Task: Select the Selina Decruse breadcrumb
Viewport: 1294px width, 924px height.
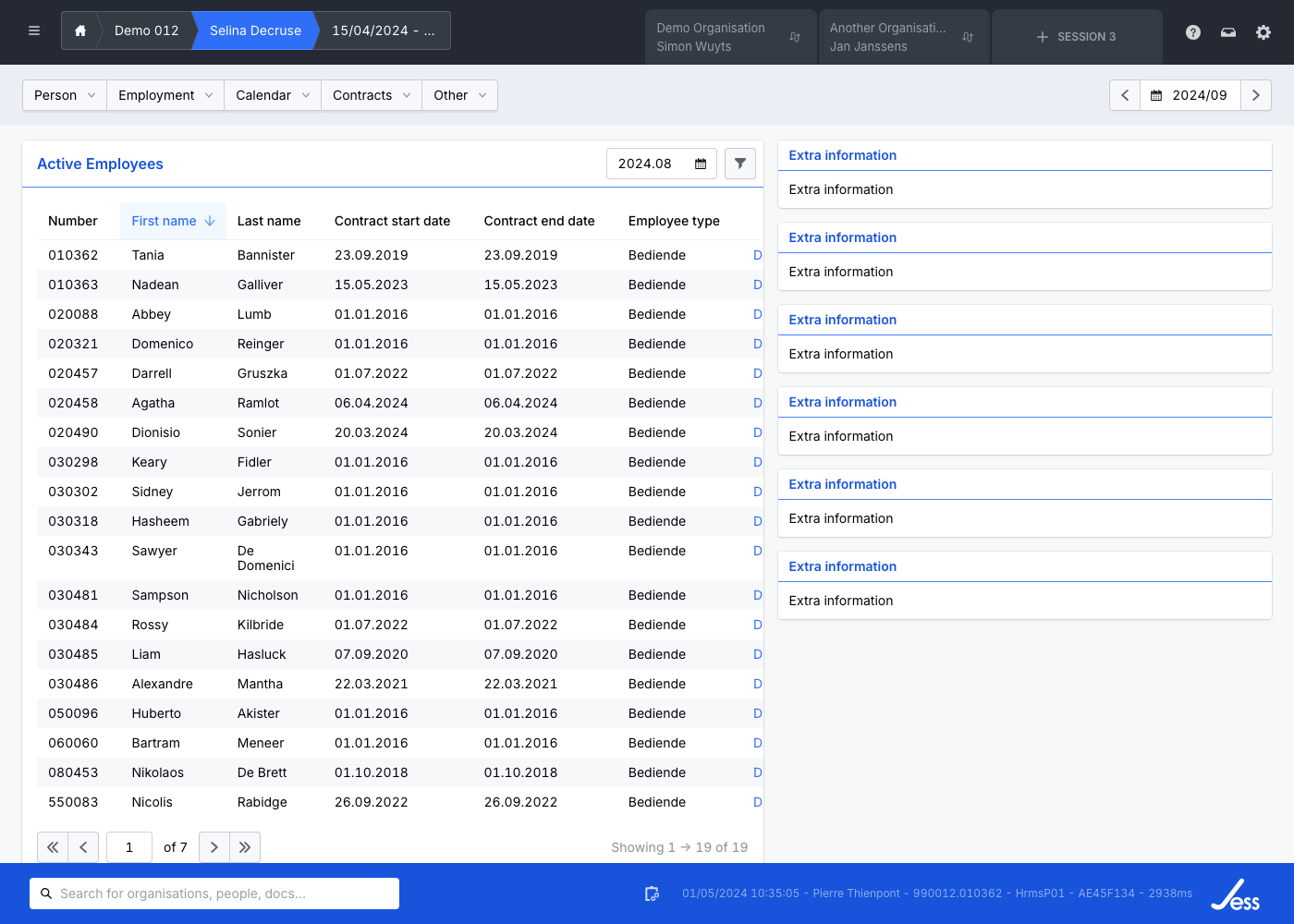Action: click(x=255, y=30)
